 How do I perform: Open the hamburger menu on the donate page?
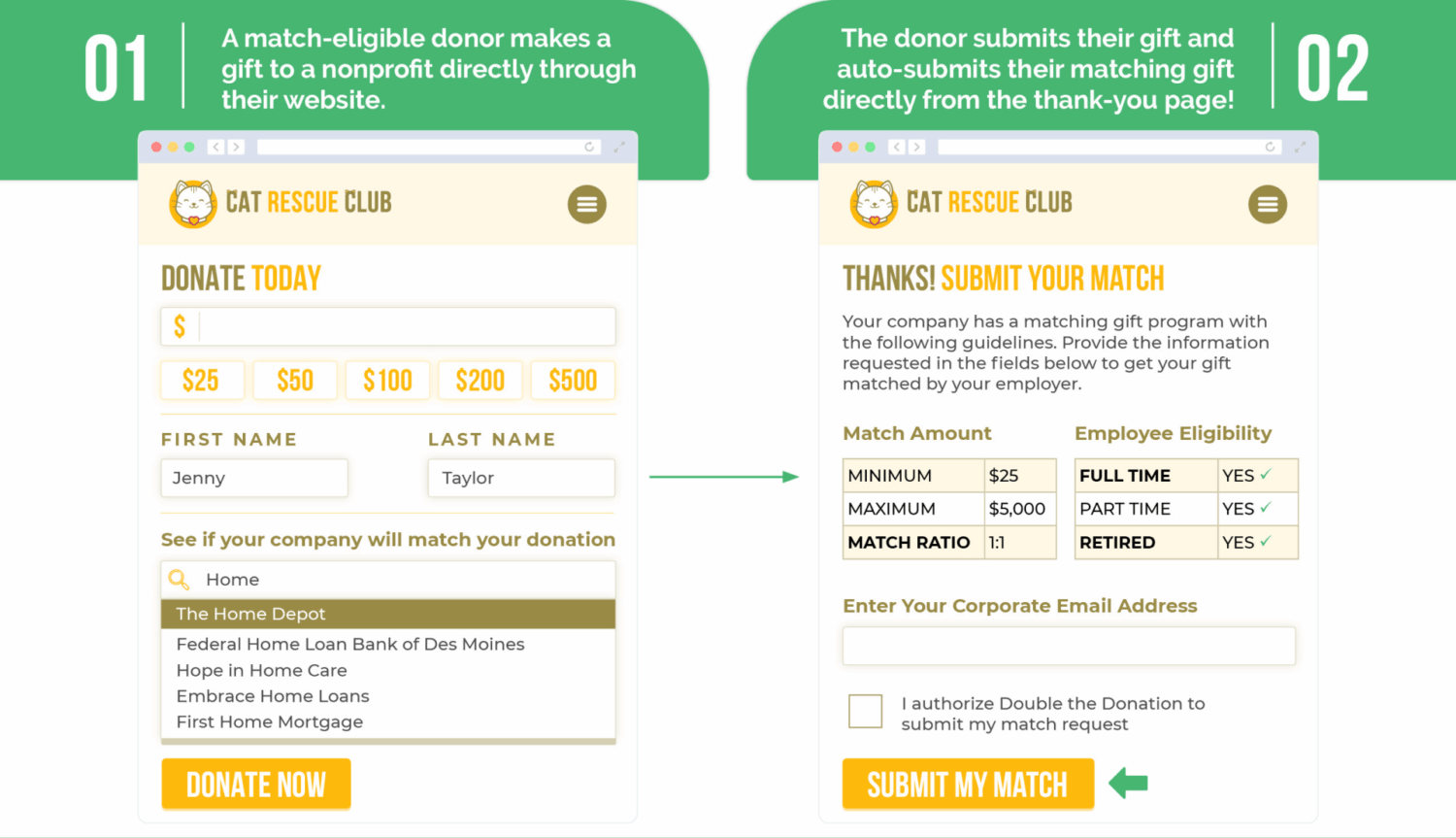[x=586, y=204]
